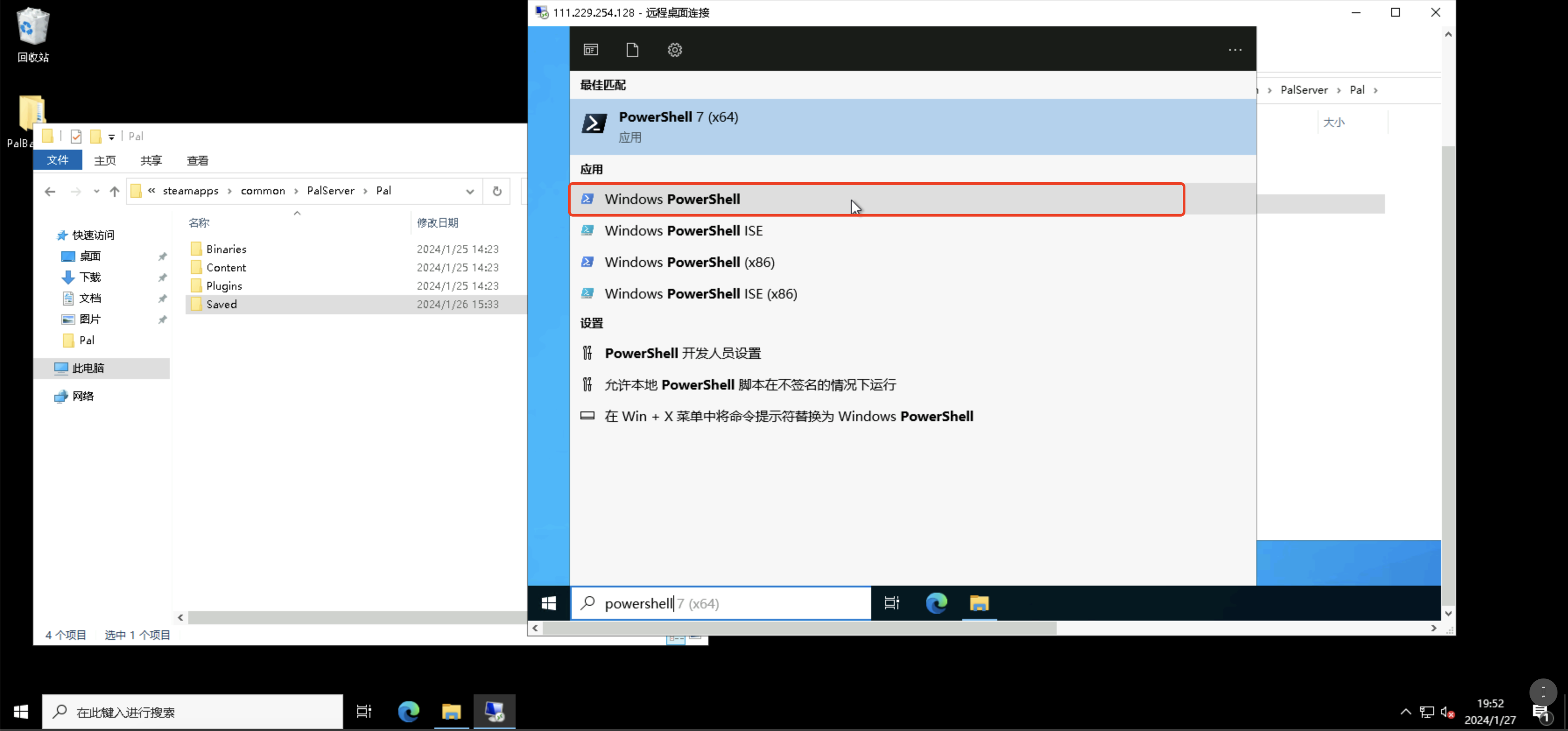Click the refresh button in Pal explorer
The width and height of the screenshot is (1568, 731).
[x=497, y=191]
